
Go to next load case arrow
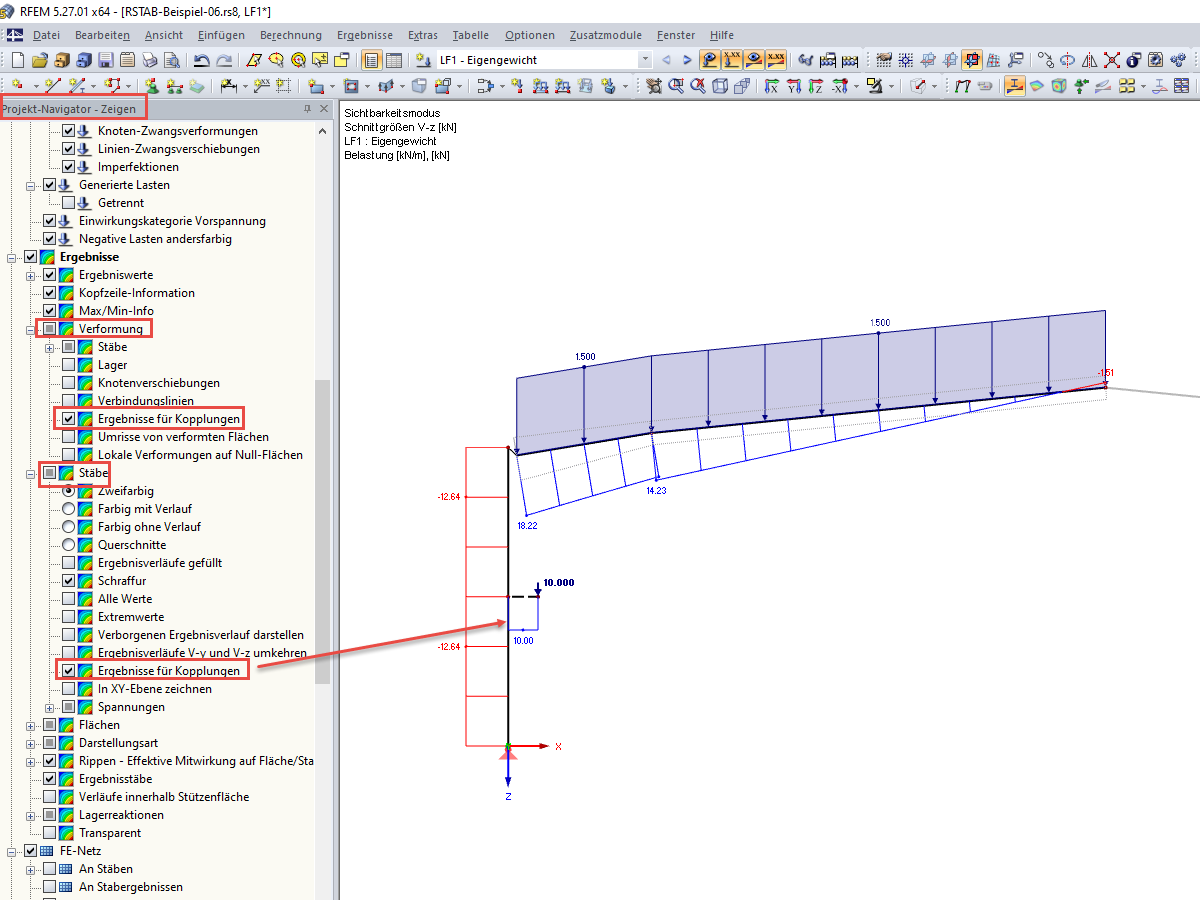(x=687, y=60)
